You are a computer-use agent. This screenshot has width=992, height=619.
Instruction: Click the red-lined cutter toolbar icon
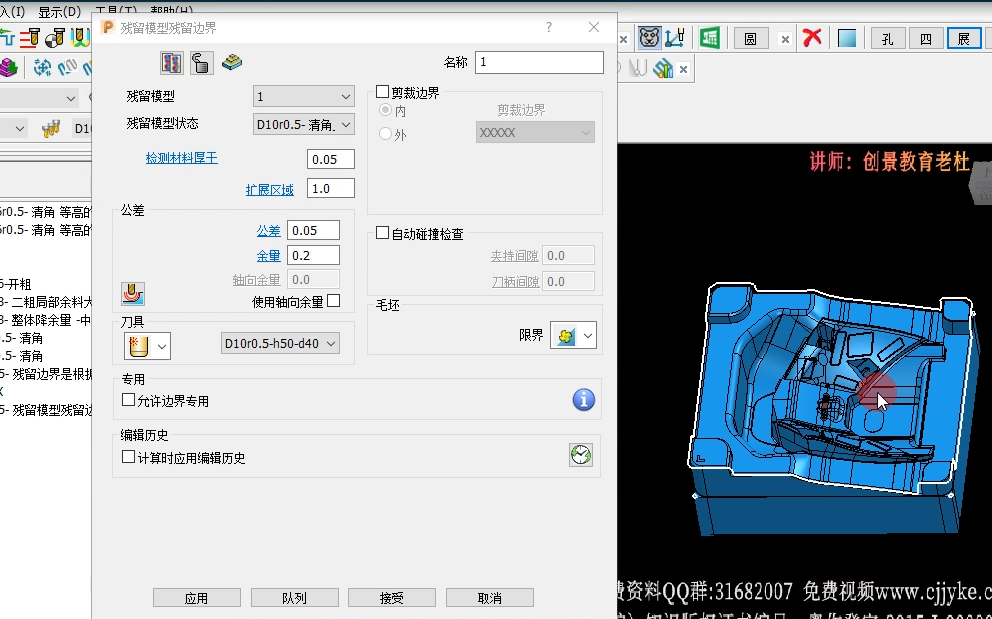click(29, 38)
